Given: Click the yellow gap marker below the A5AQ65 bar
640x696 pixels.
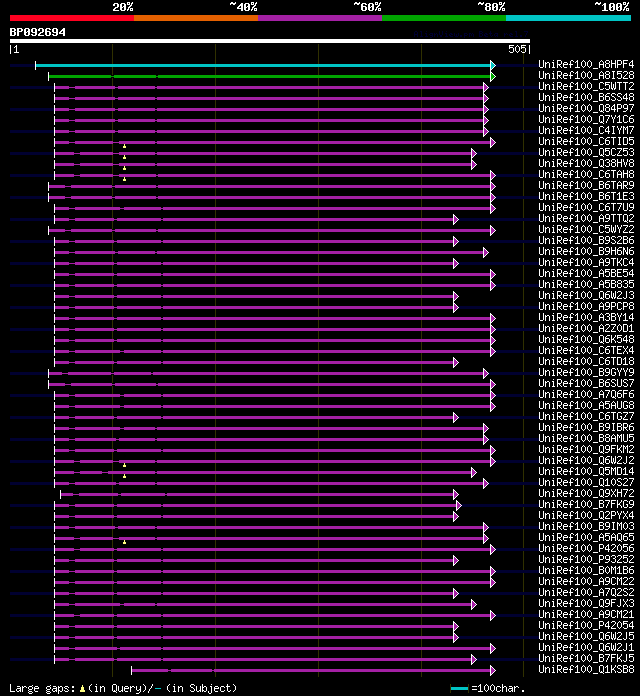Looking at the screenshot, I should coord(125,542).
